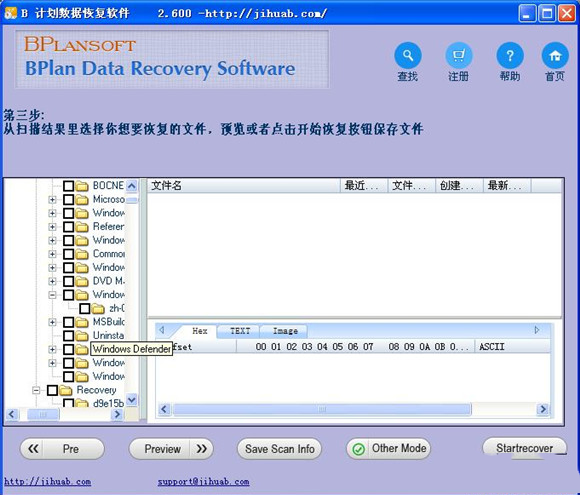The height and width of the screenshot is (495, 580).
Task: Click the folder tree vertical scrollbar thumb
Action: [131, 200]
